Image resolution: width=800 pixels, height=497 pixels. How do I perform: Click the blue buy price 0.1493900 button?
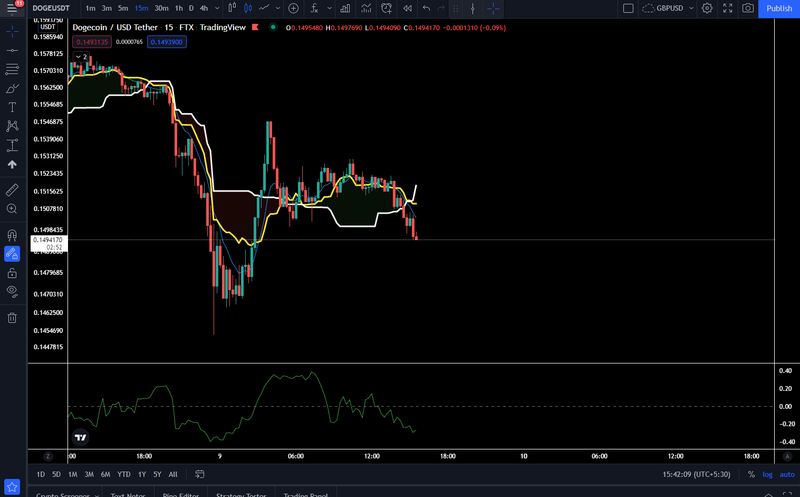coord(167,42)
